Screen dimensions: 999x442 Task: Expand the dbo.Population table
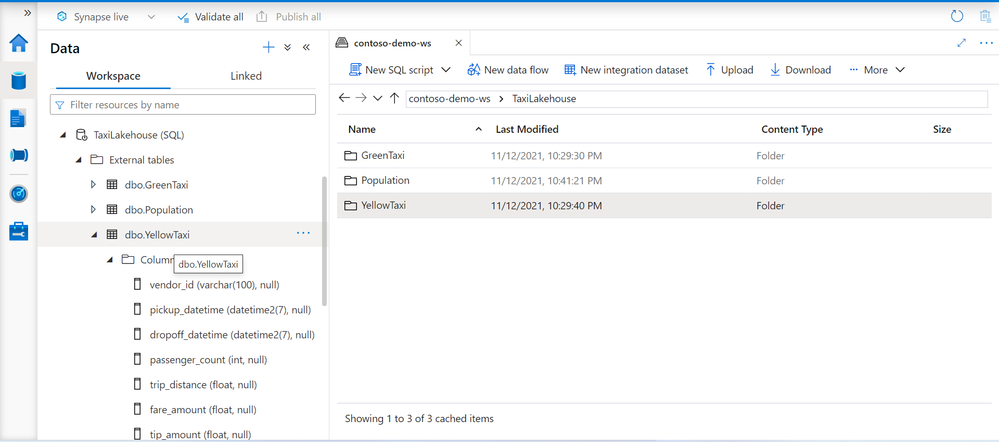click(94, 210)
